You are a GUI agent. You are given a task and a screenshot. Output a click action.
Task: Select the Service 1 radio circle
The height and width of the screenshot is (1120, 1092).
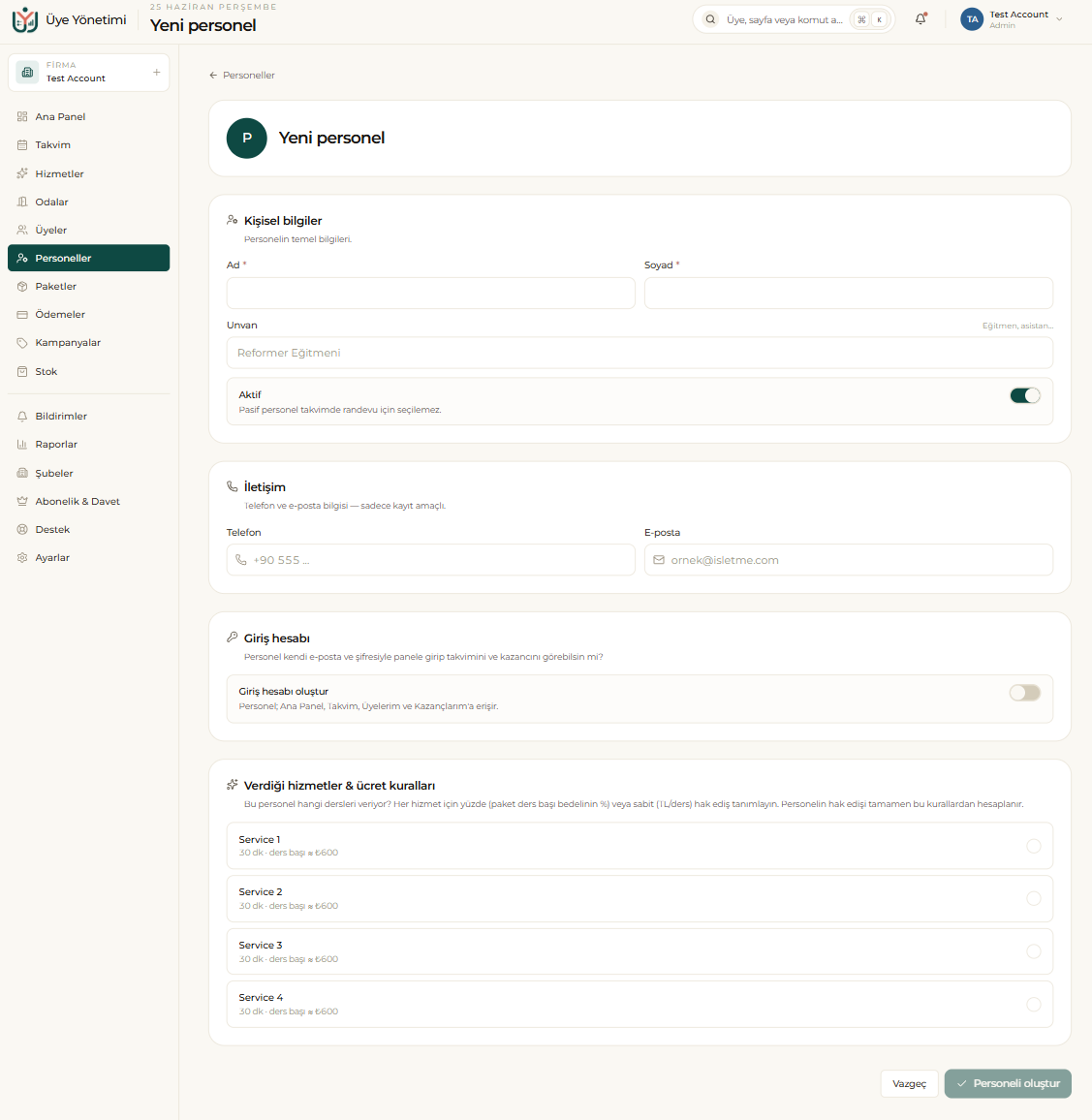[1034, 846]
